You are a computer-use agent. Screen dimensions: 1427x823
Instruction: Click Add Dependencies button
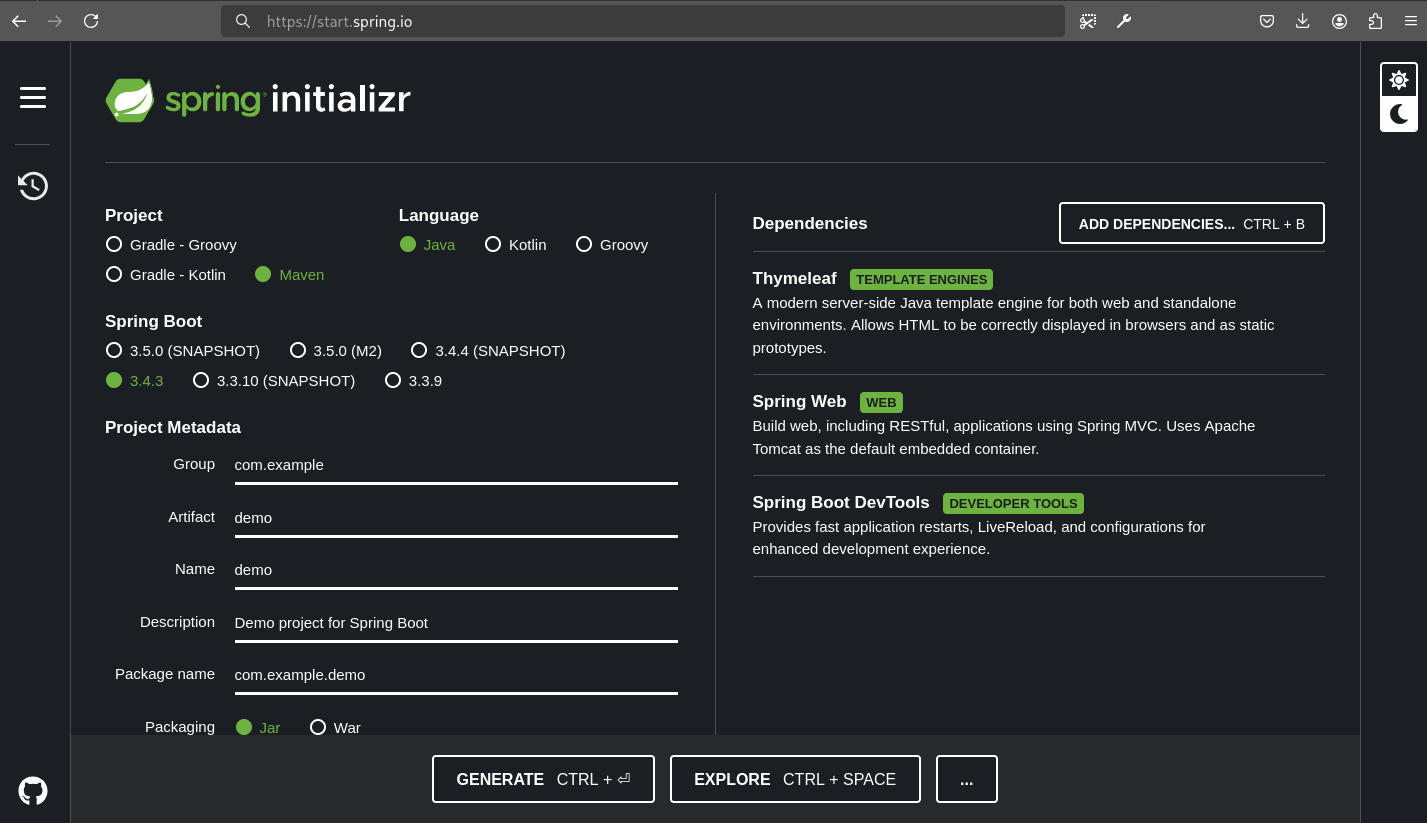coord(1192,223)
